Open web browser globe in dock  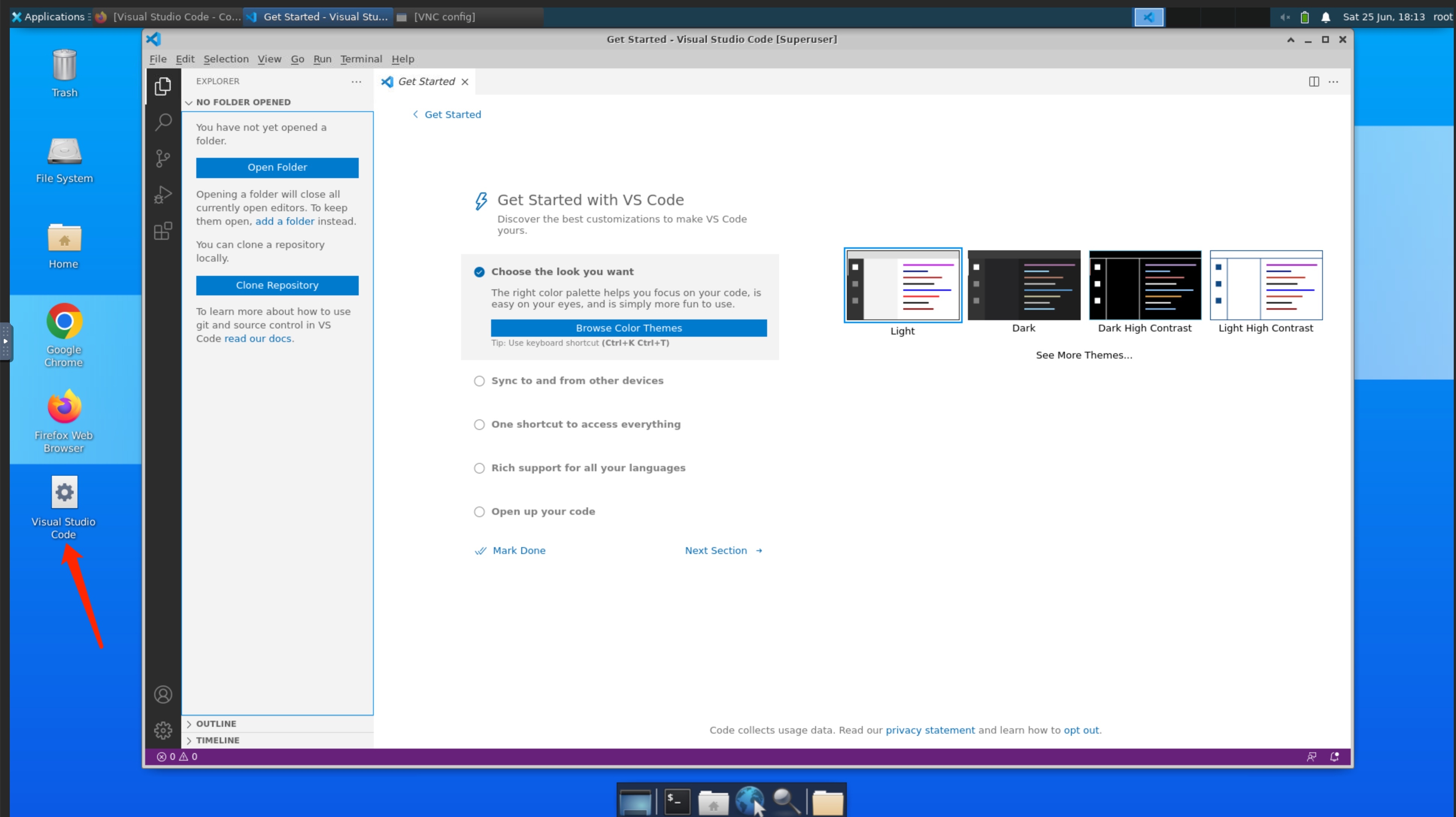pos(751,801)
